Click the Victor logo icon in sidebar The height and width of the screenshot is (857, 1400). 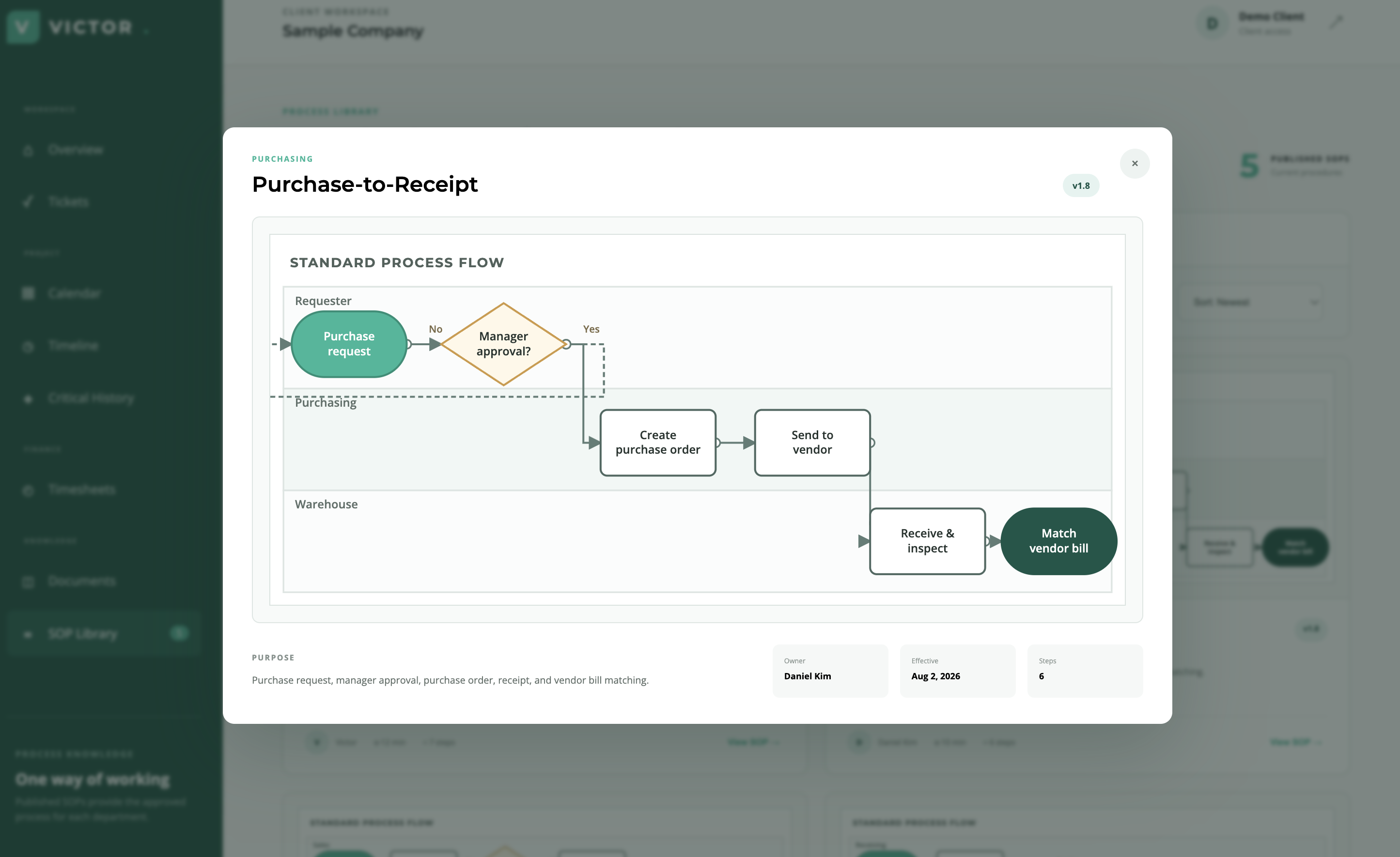(23, 27)
